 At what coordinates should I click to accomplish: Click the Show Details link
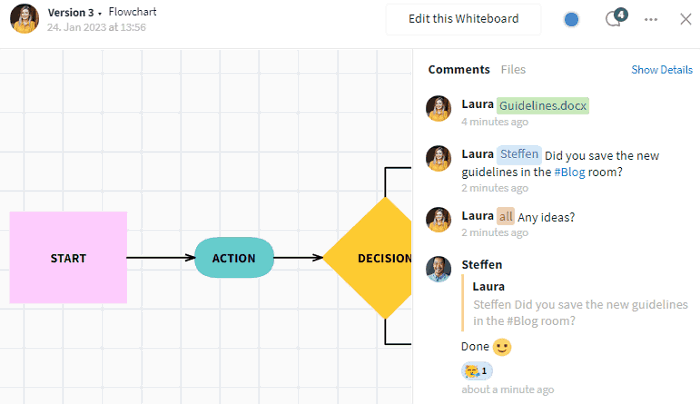pos(662,70)
